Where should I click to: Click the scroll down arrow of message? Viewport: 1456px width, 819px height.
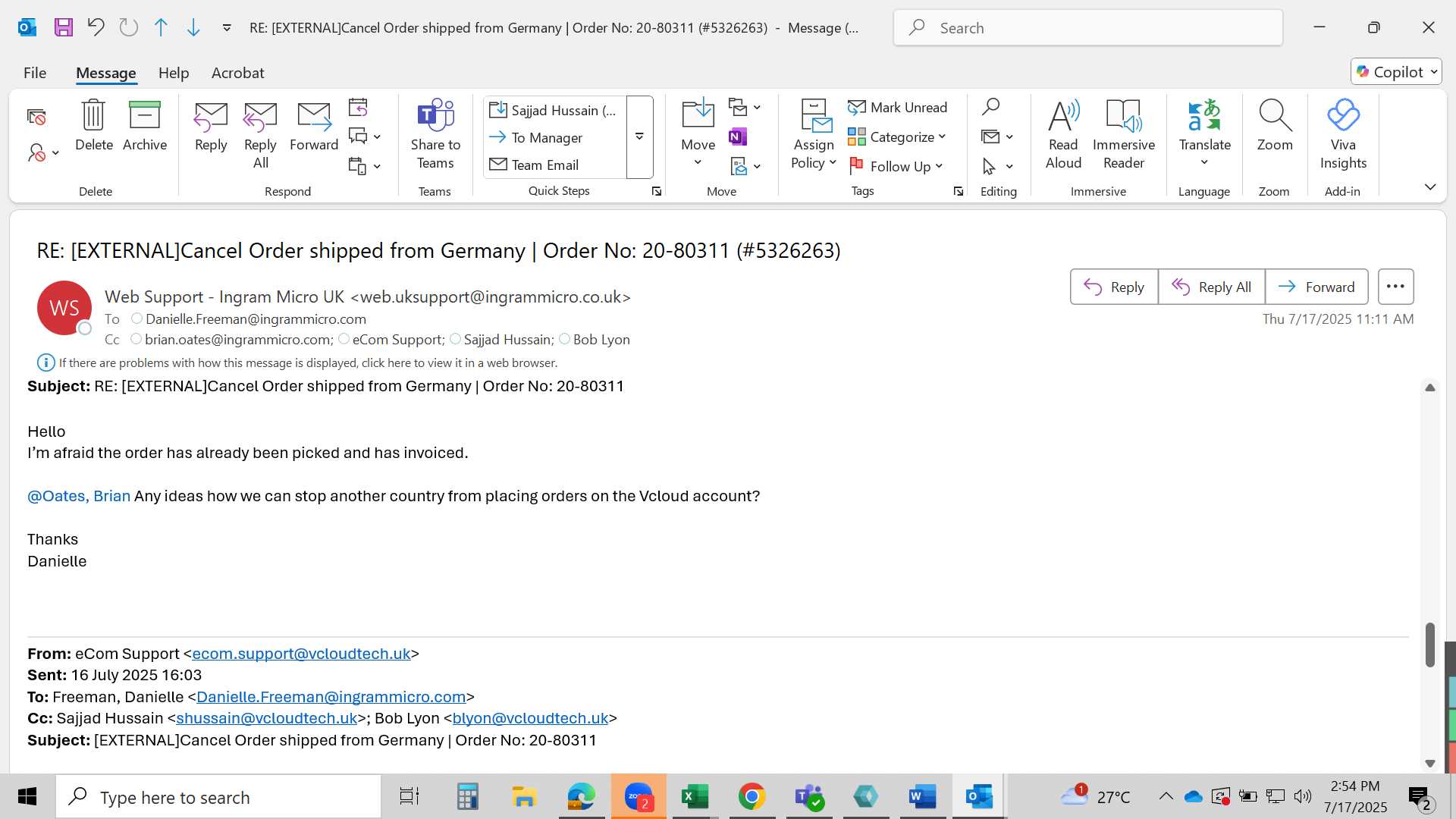point(1430,764)
